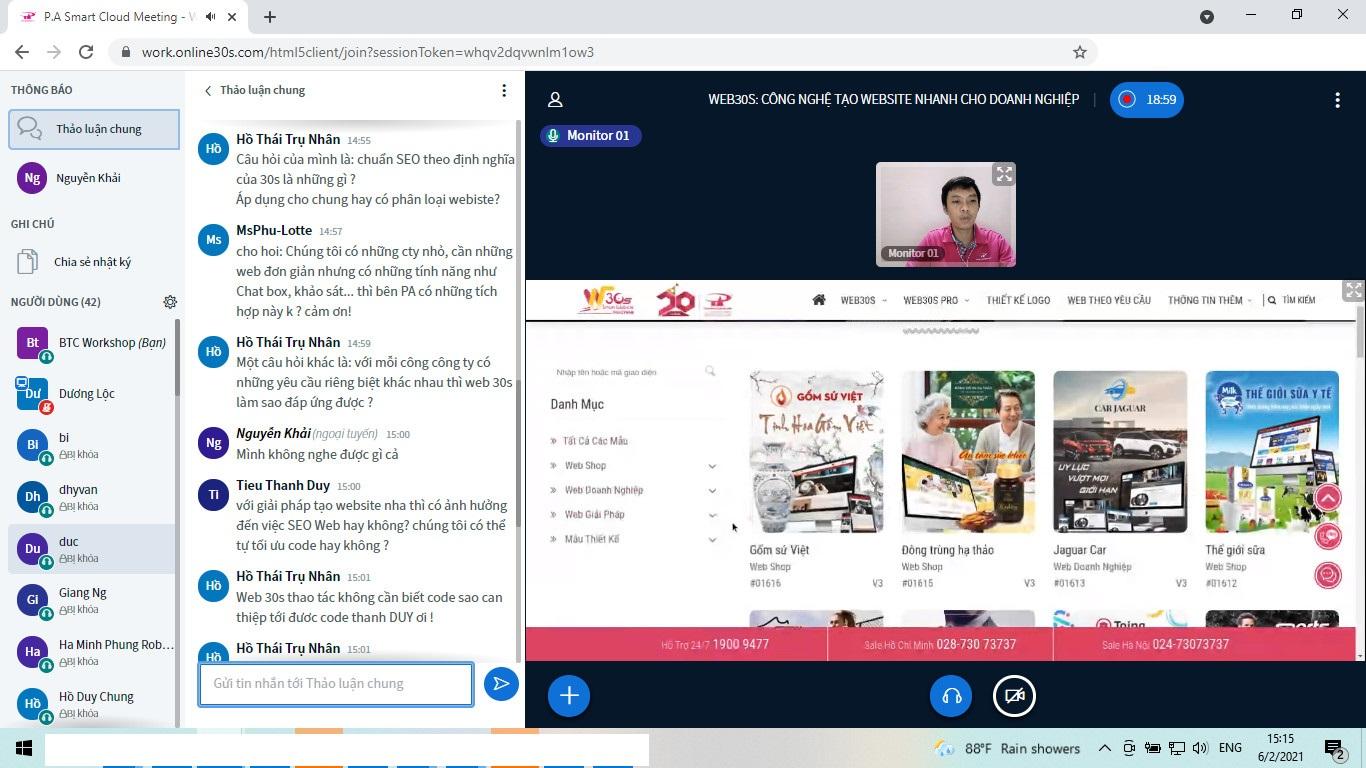Toggle the user list person icon
This screenshot has width=1366, height=768.
(555, 100)
